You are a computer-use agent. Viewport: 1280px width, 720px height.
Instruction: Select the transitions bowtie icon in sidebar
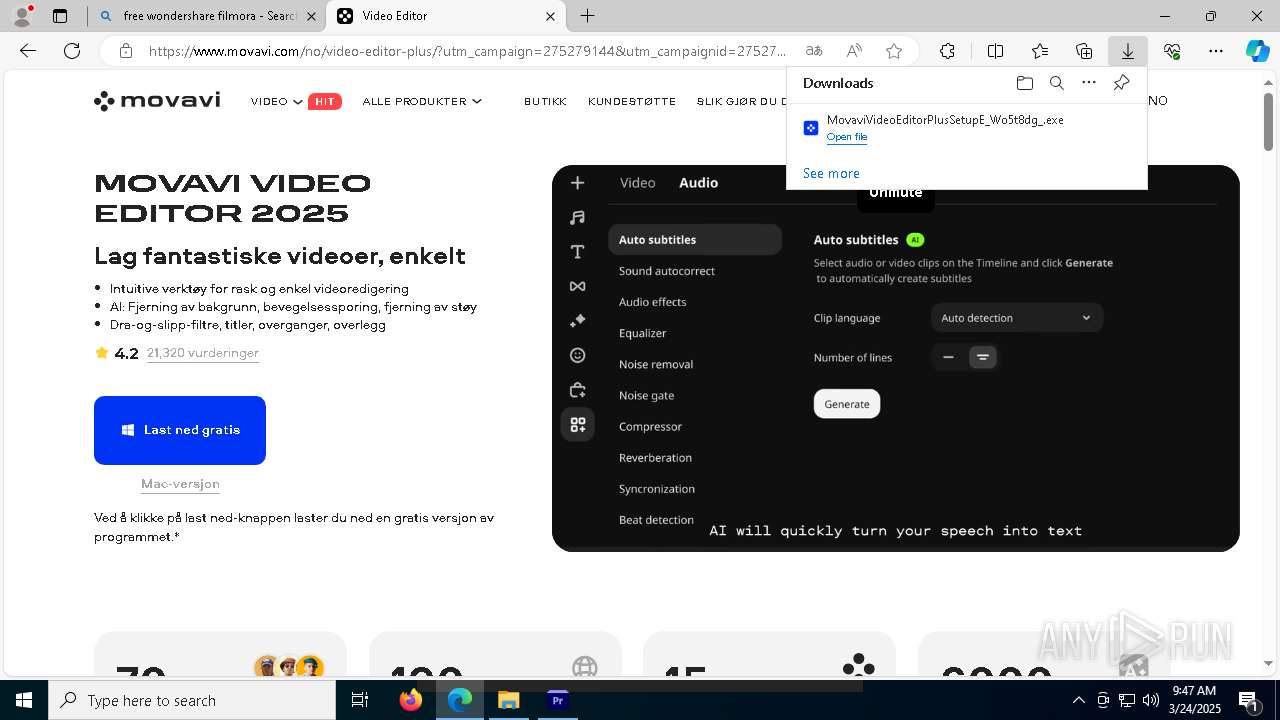click(x=577, y=286)
